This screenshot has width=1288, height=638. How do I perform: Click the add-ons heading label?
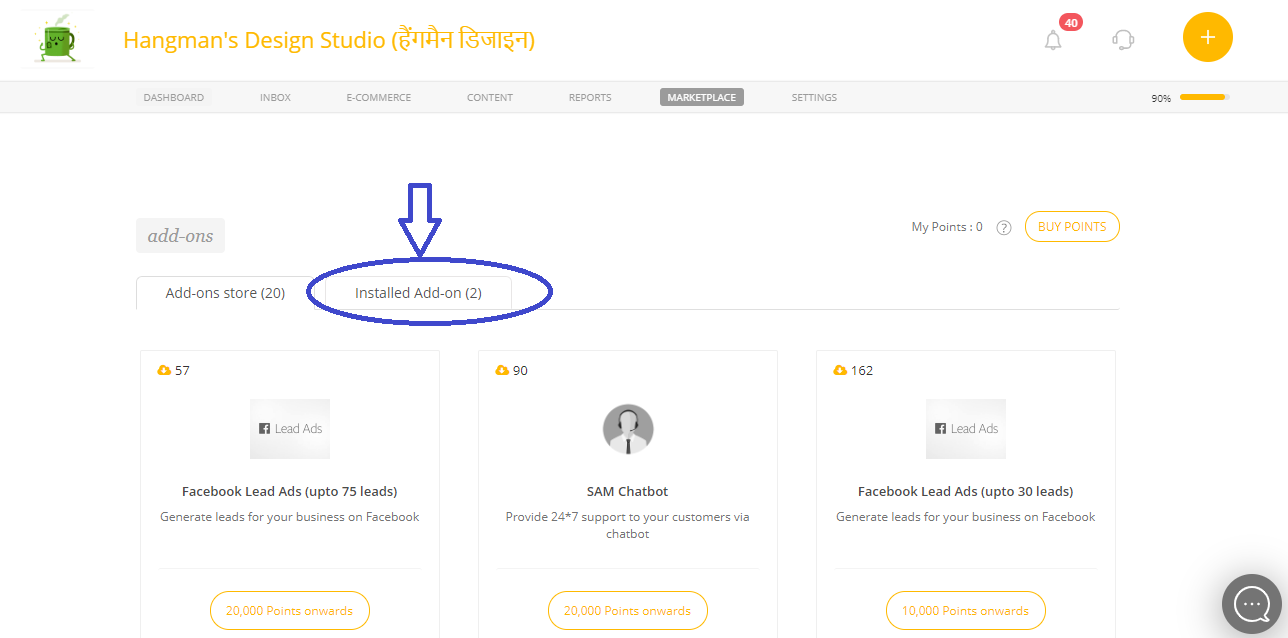coord(181,236)
